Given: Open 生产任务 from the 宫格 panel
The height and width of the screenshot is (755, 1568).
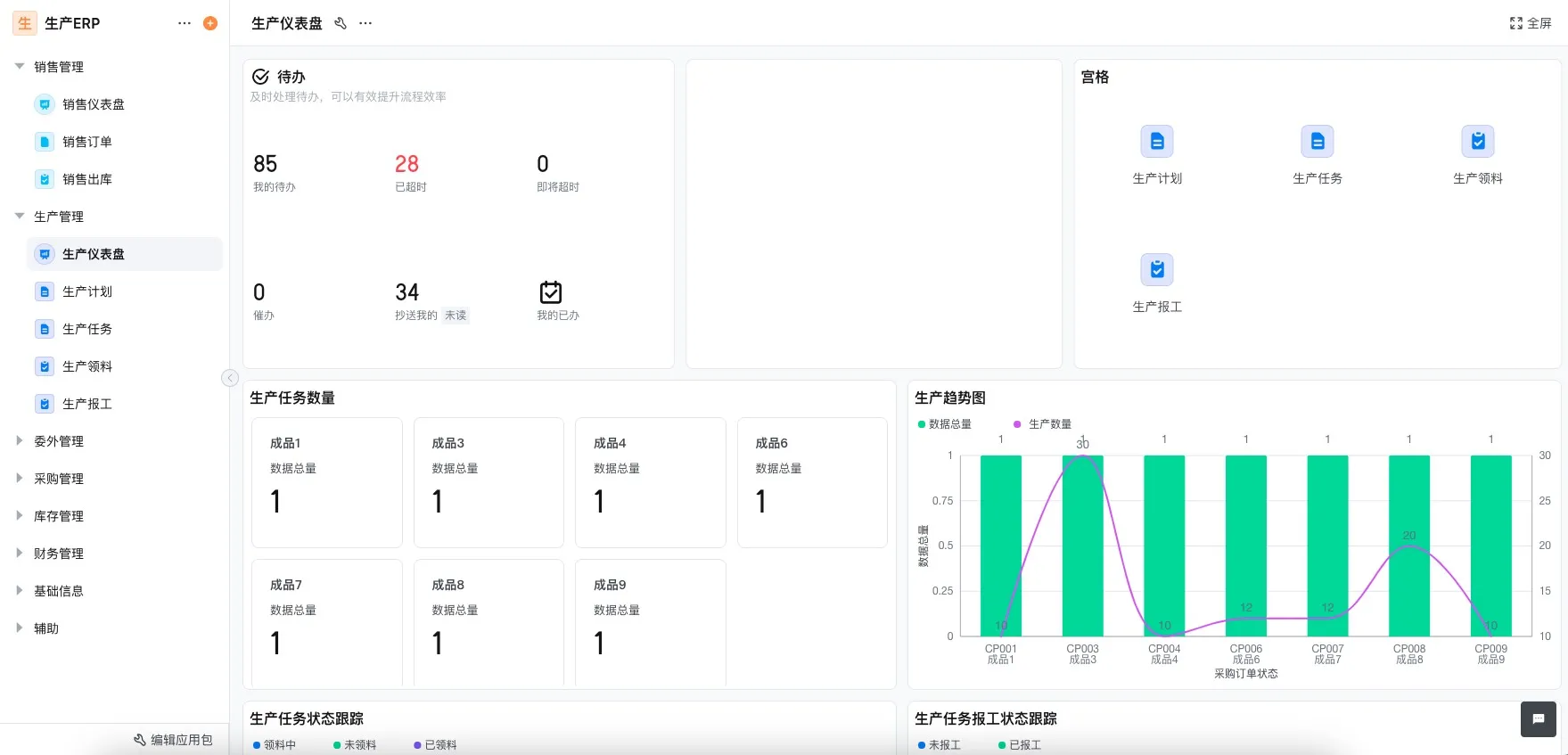Looking at the screenshot, I should [1318, 154].
